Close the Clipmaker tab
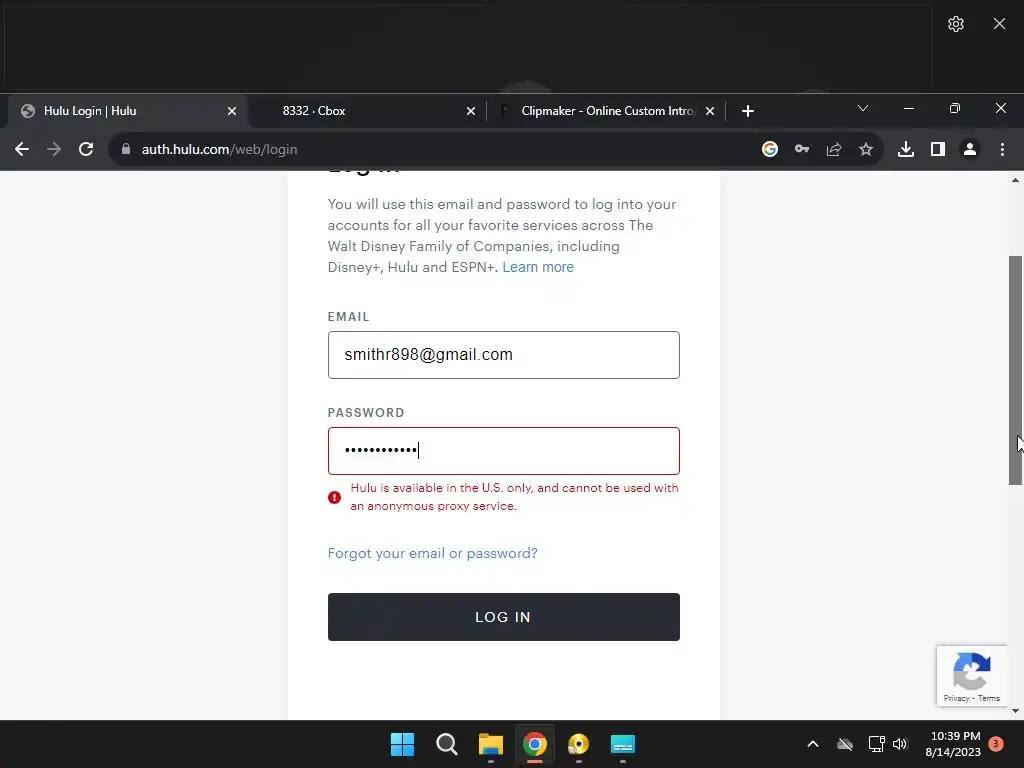 coord(710,111)
